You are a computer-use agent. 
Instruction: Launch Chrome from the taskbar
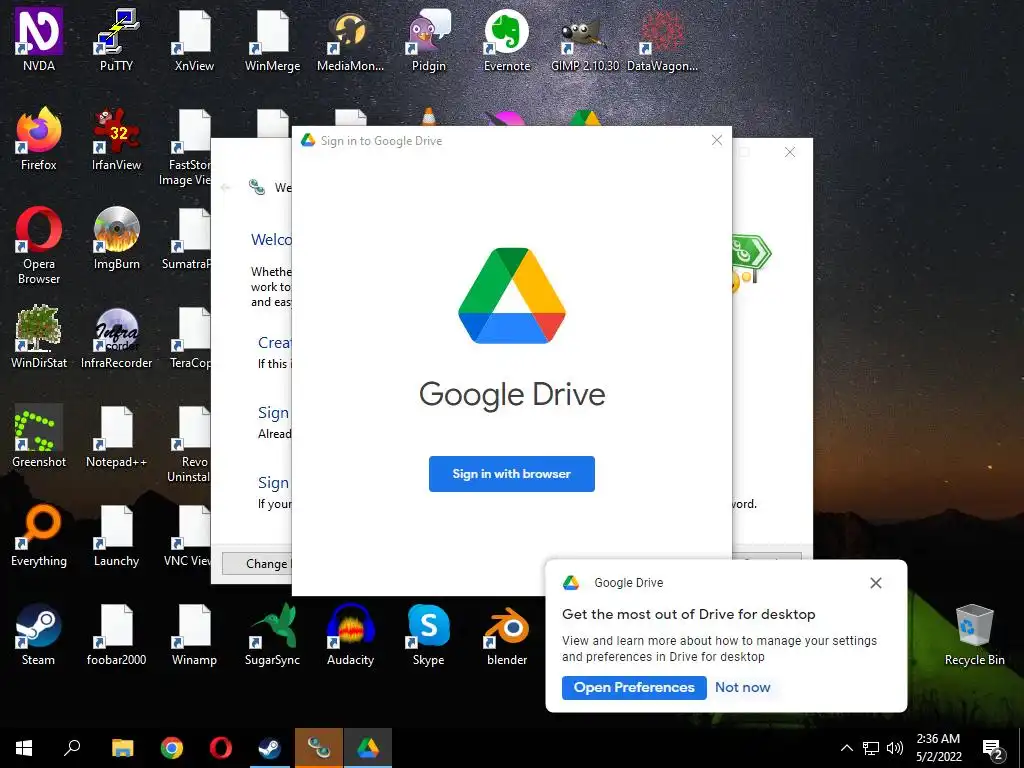click(x=172, y=748)
